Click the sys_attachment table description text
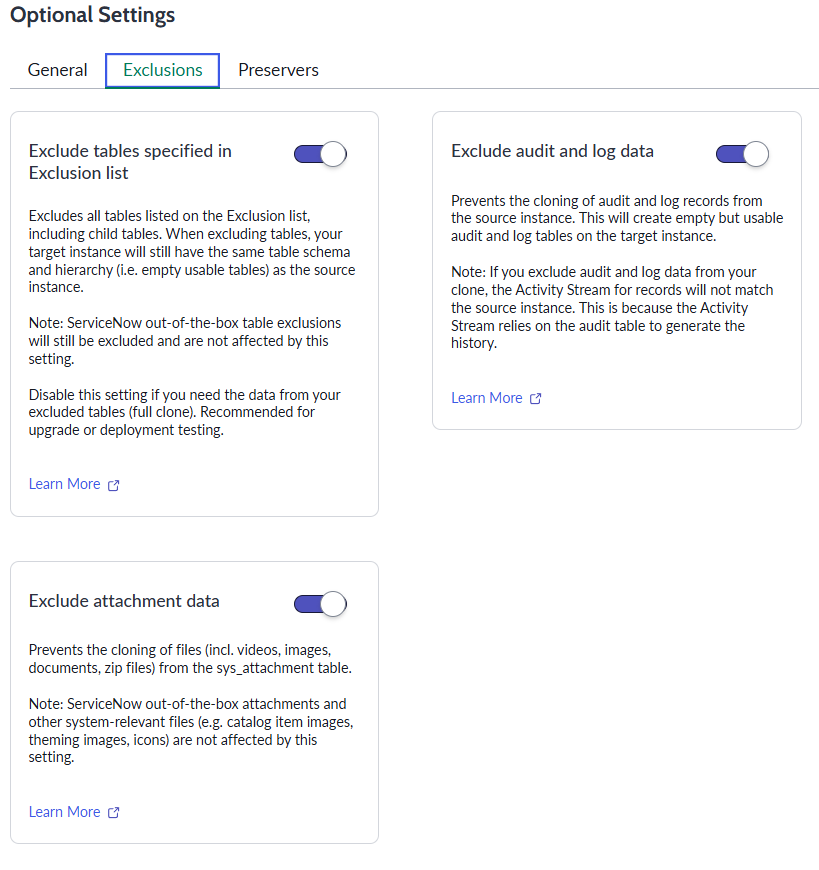 pyautogui.click(x=189, y=659)
